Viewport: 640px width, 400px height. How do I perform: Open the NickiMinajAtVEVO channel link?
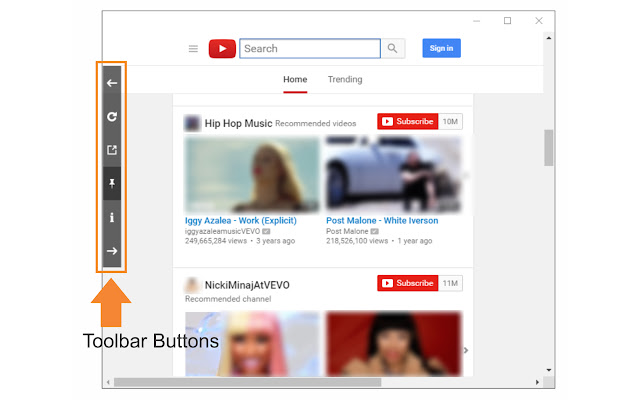(x=247, y=285)
